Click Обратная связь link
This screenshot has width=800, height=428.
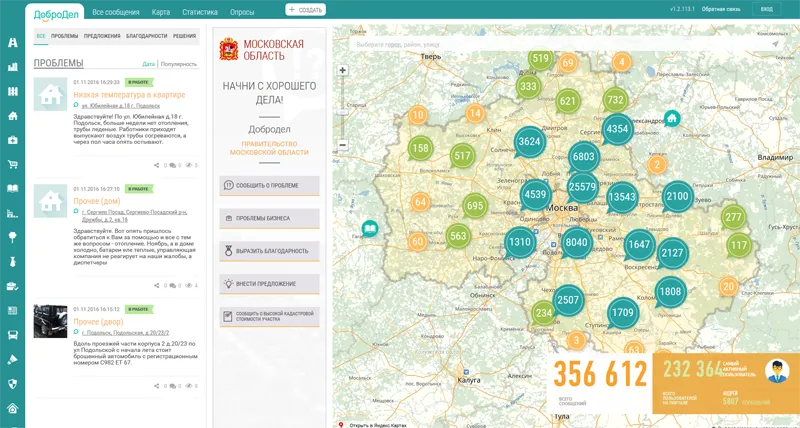(x=721, y=9)
